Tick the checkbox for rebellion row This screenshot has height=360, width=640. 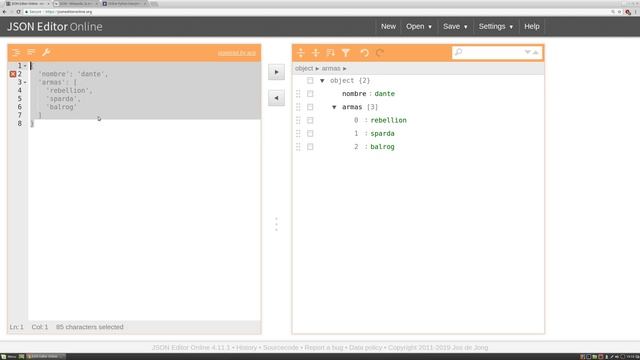click(x=310, y=120)
